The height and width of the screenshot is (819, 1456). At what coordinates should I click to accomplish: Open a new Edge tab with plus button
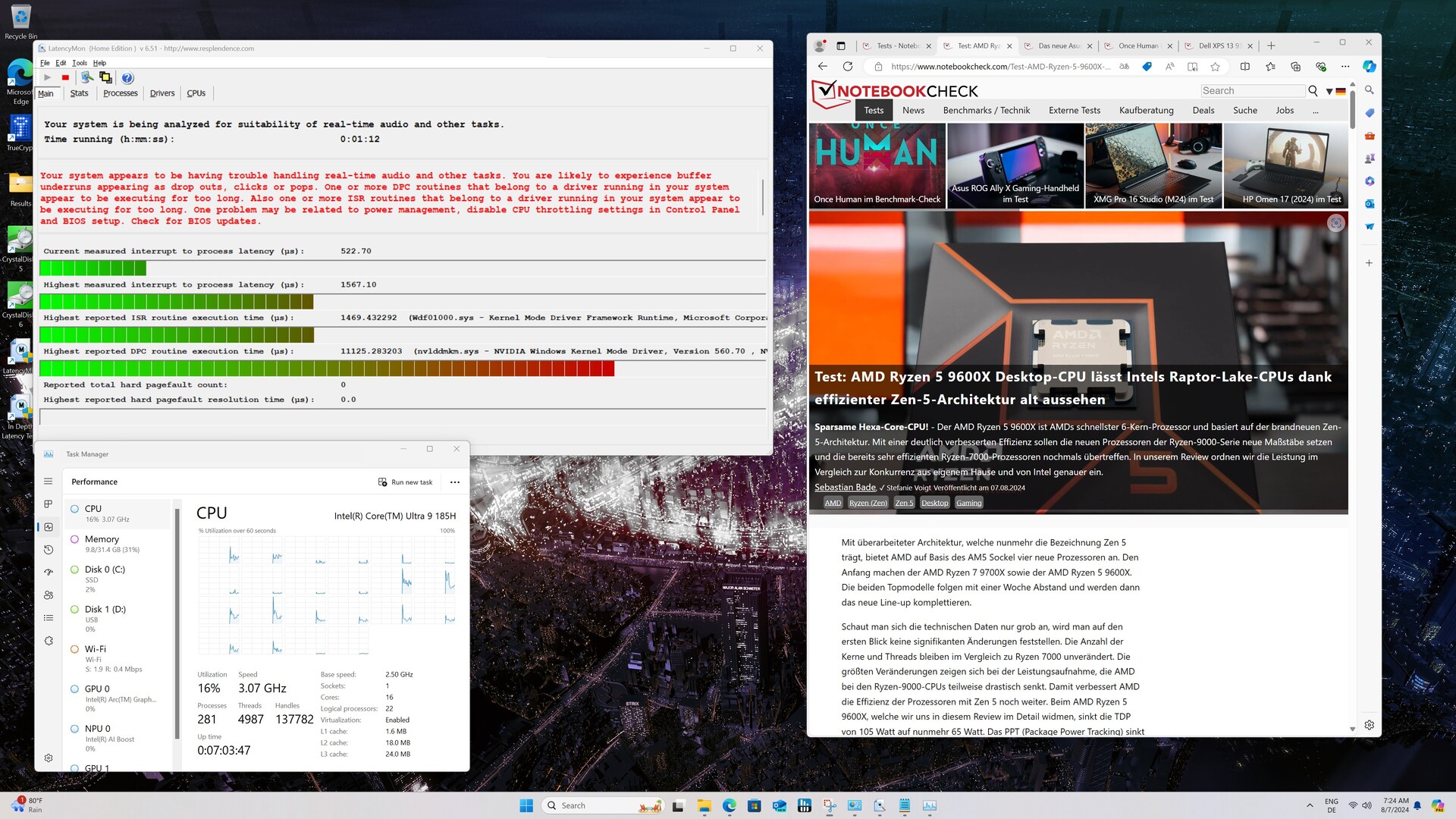pyautogui.click(x=1271, y=45)
